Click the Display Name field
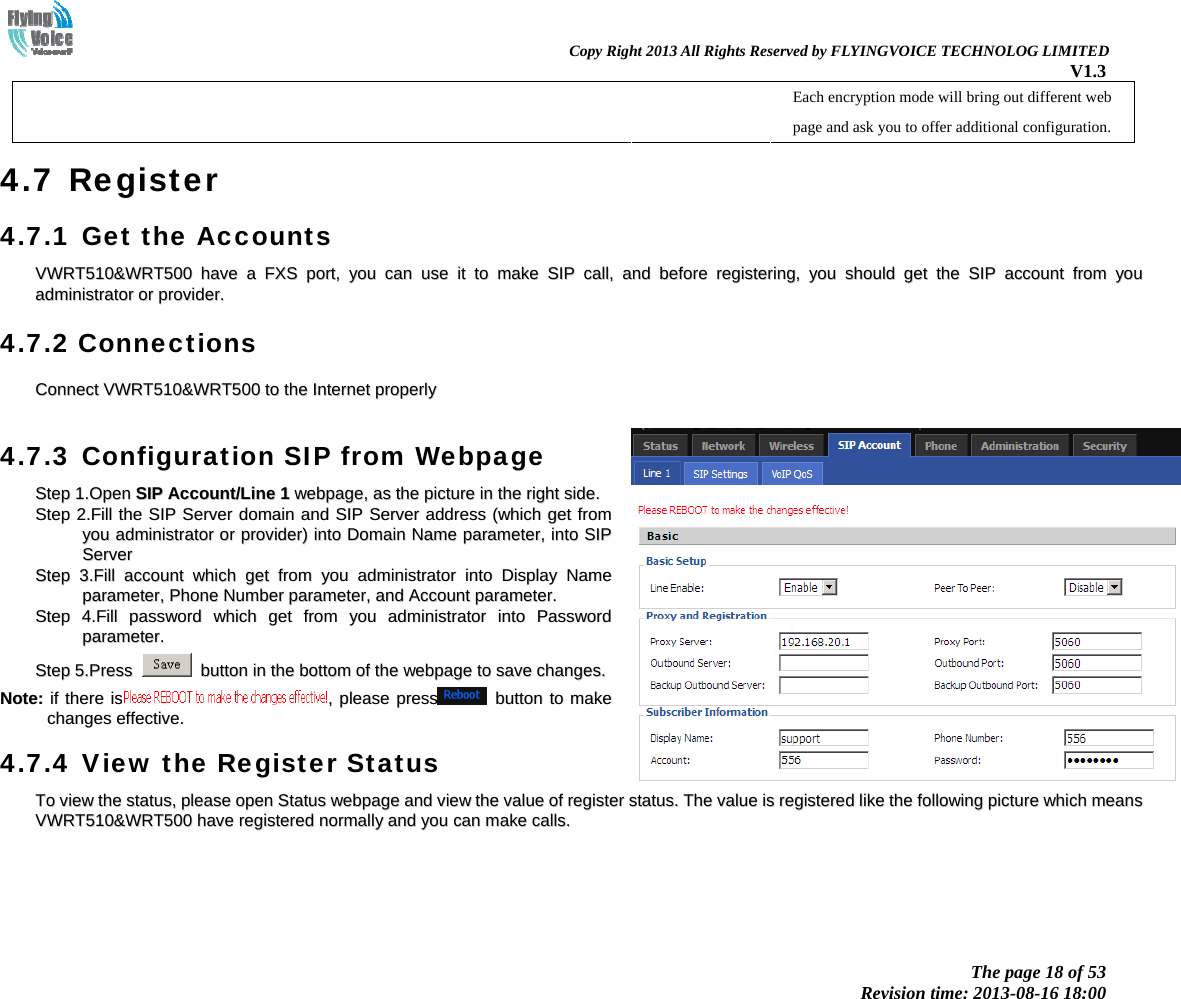The height and width of the screenshot is (999, 1181). [x=823, y=738]
